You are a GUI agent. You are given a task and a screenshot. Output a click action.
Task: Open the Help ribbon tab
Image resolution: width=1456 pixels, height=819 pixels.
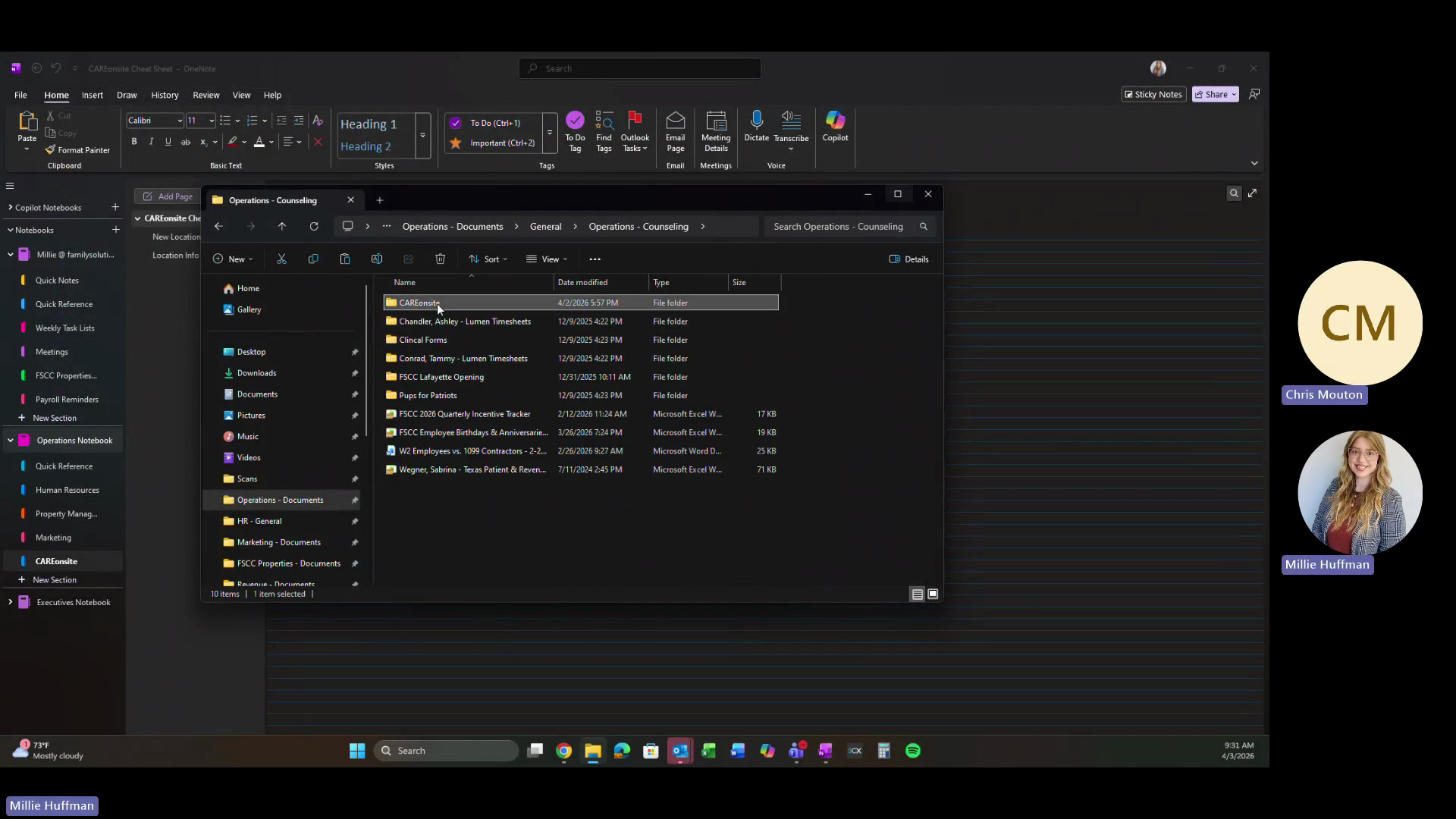click(272, 95)
